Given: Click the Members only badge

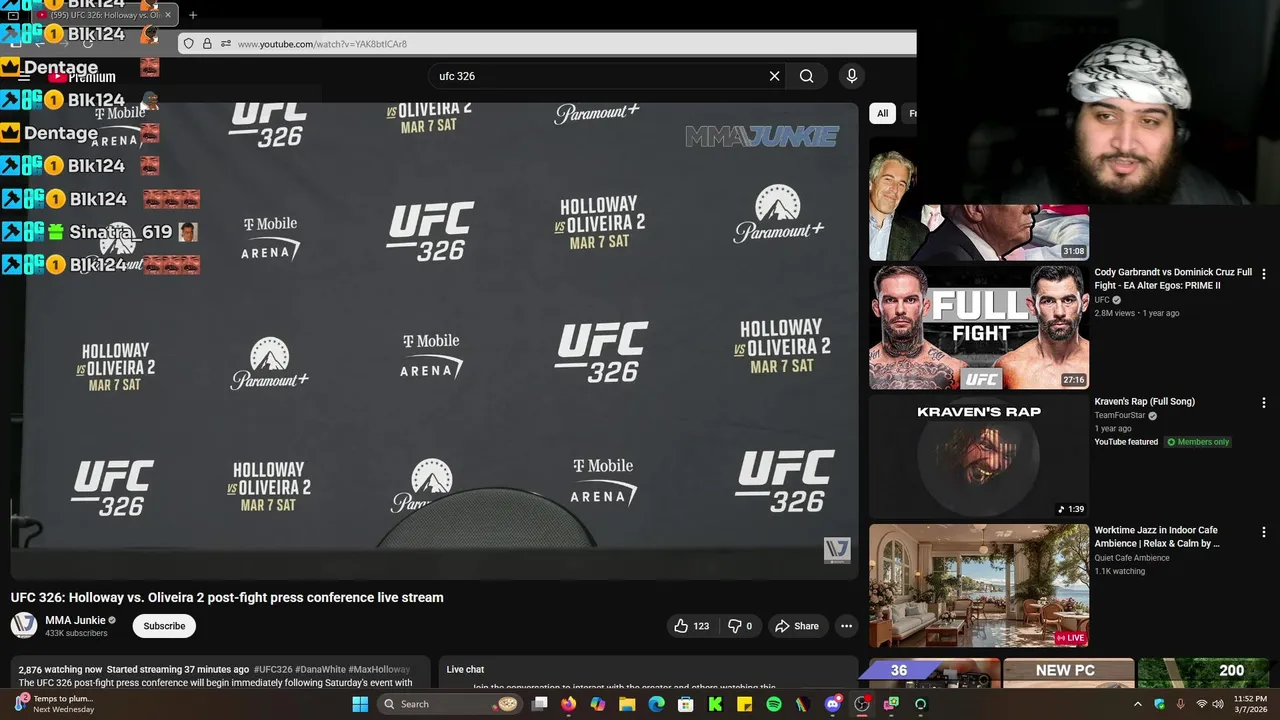Looking at the screenshot, I should pyautogui.click(x=1197, y=442).
